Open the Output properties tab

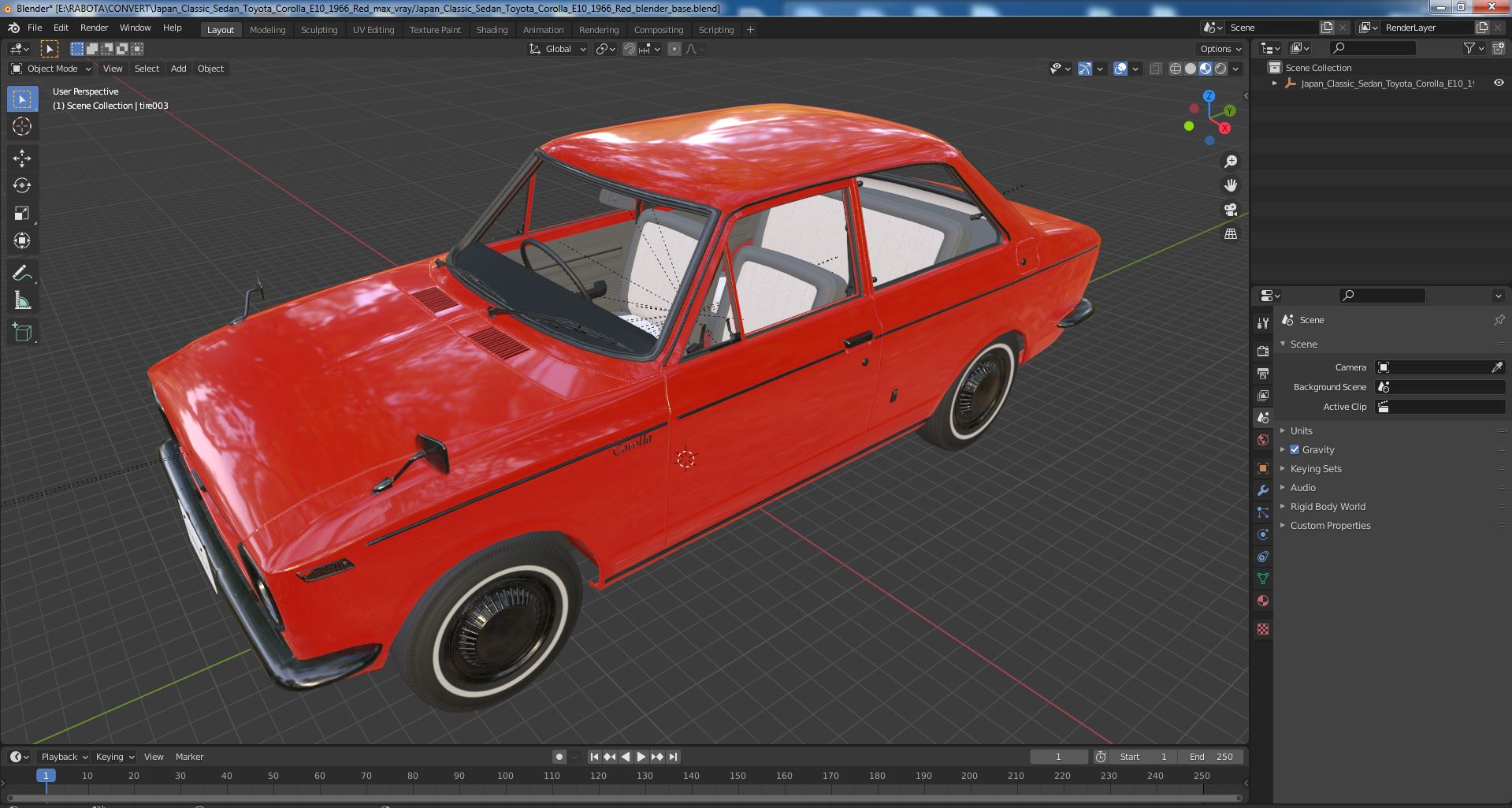(x=1263, y=373)
